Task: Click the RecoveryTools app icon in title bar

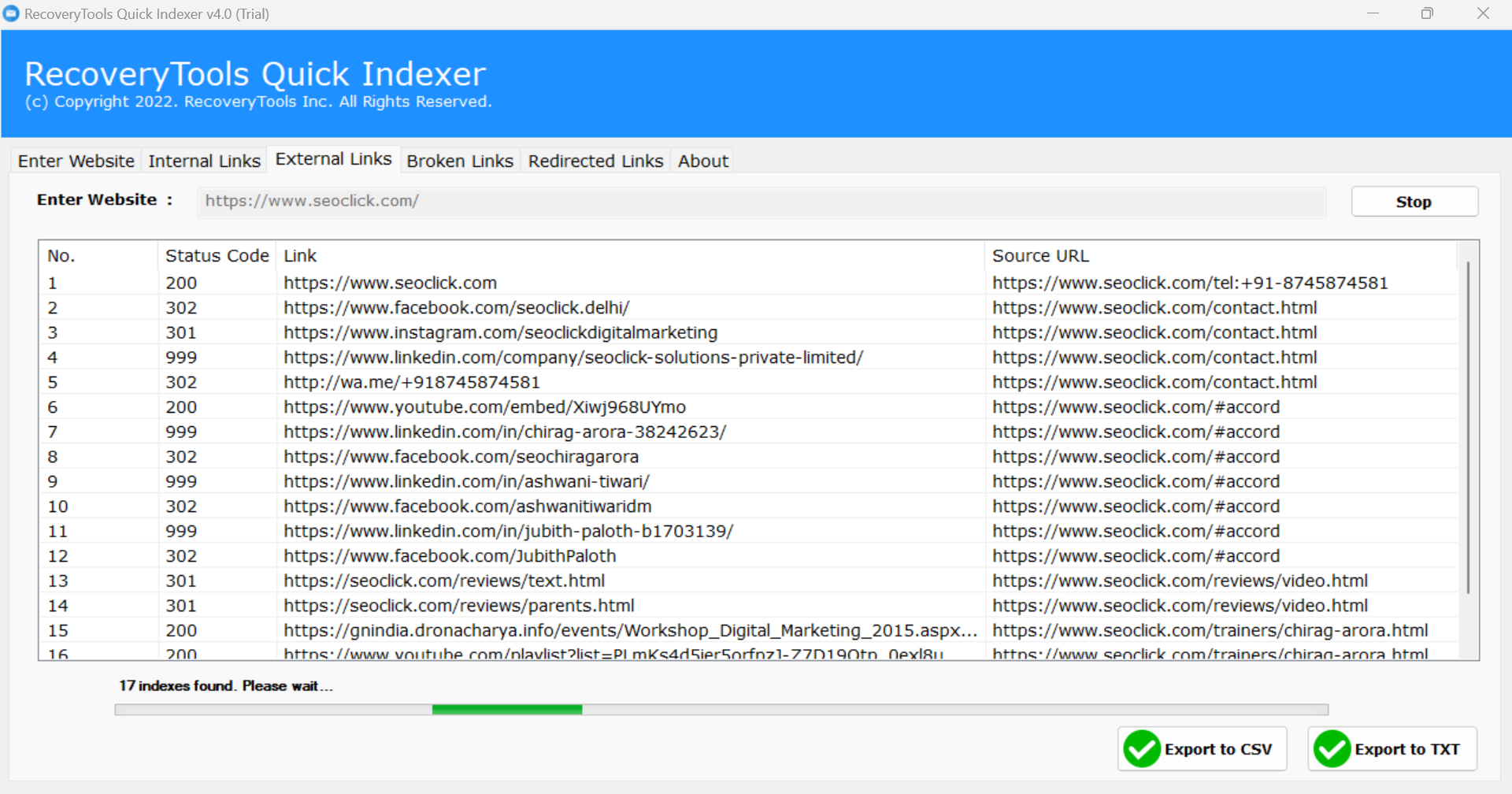Action: pos(11,13)
